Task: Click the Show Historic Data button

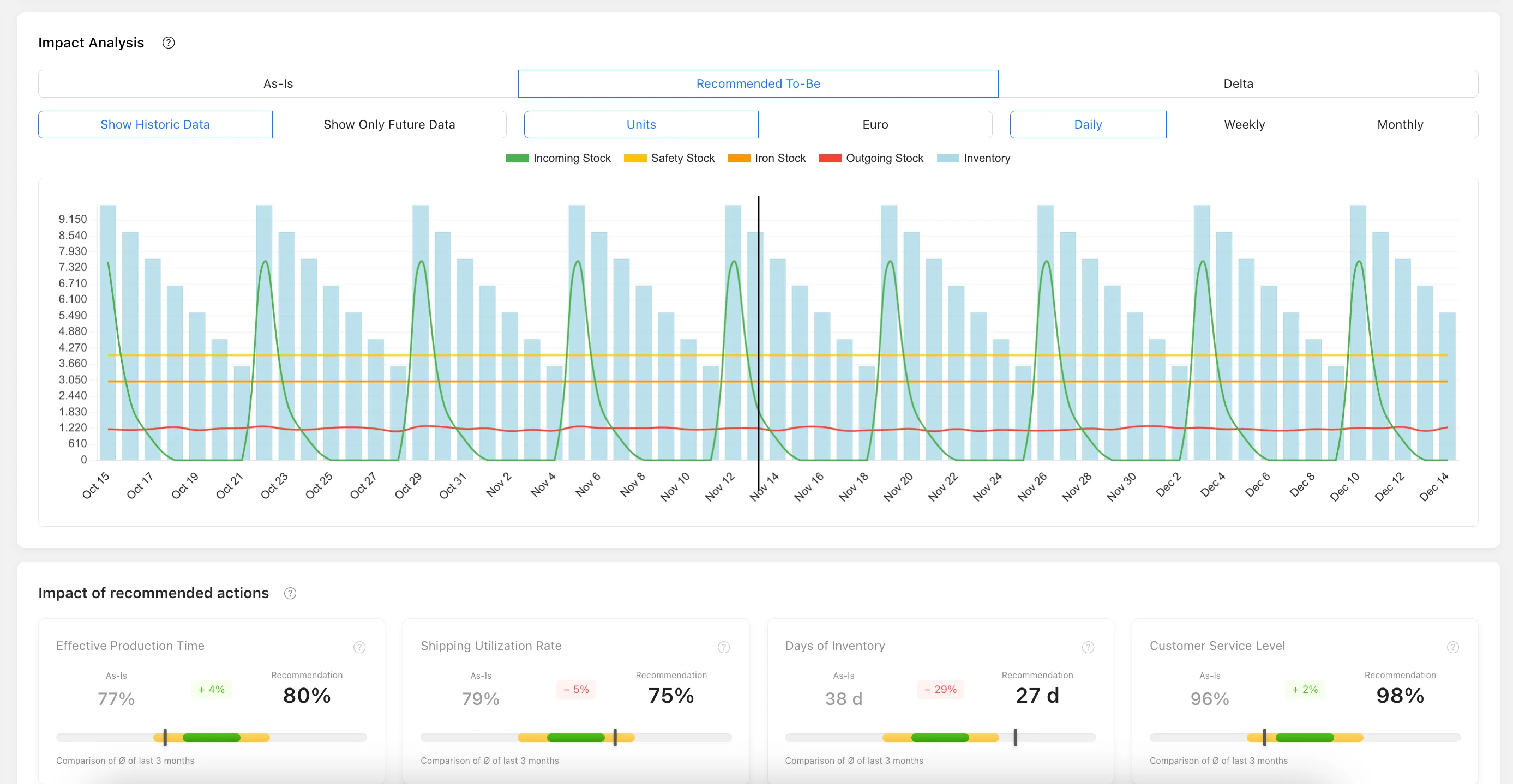Action: [154, 124]
